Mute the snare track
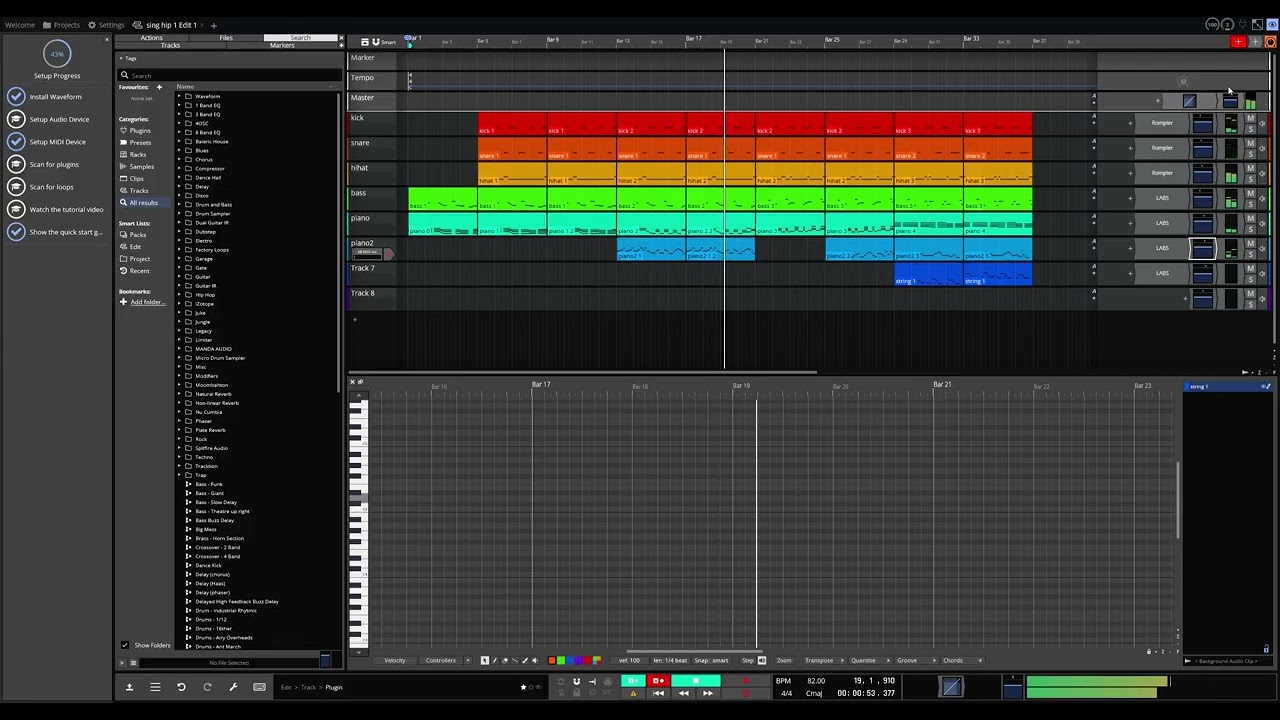Image resolution: width=1280 pixels, height=720 pixels. point(1250,144)
